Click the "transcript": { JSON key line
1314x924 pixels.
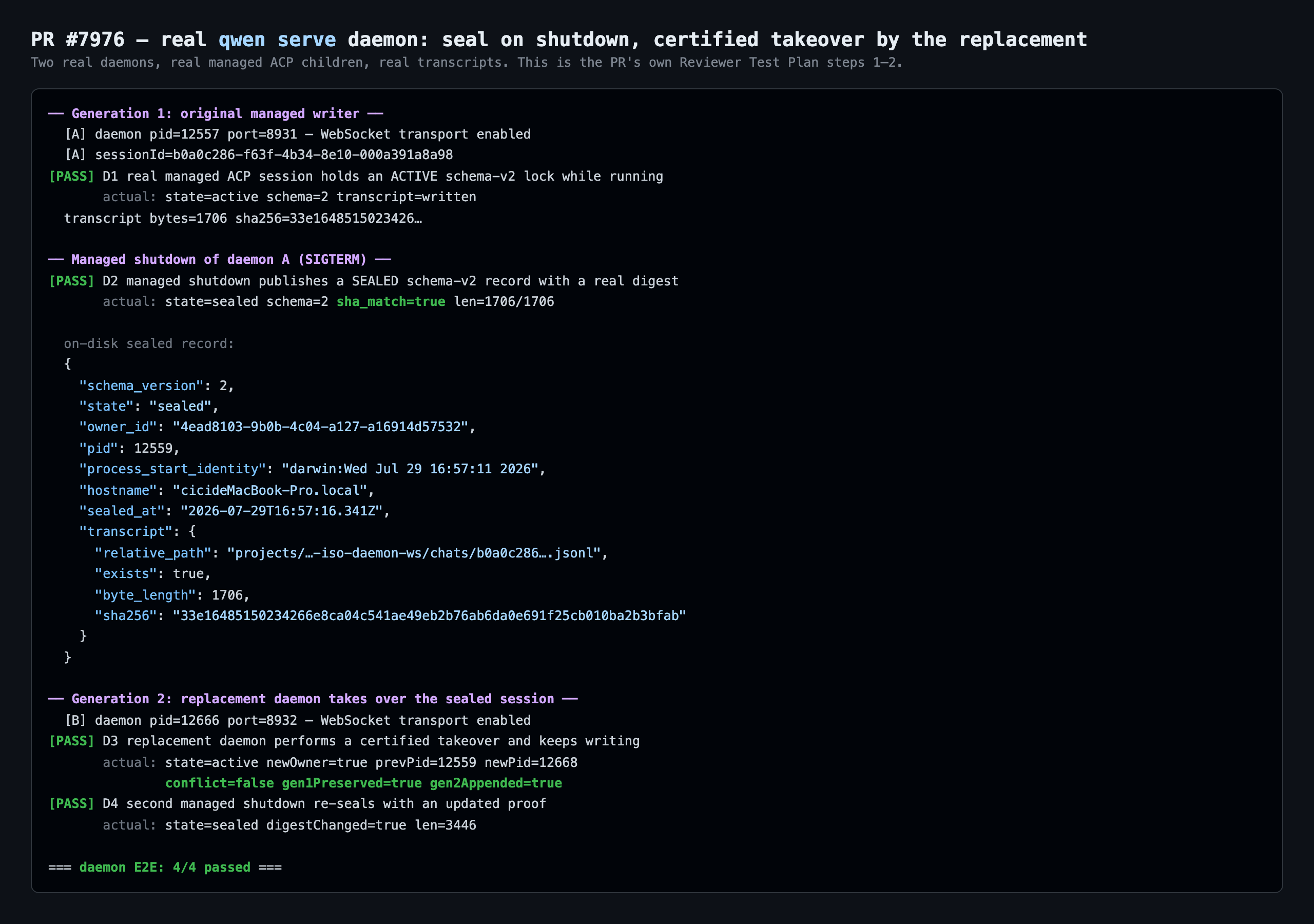[x=138, y=532]
